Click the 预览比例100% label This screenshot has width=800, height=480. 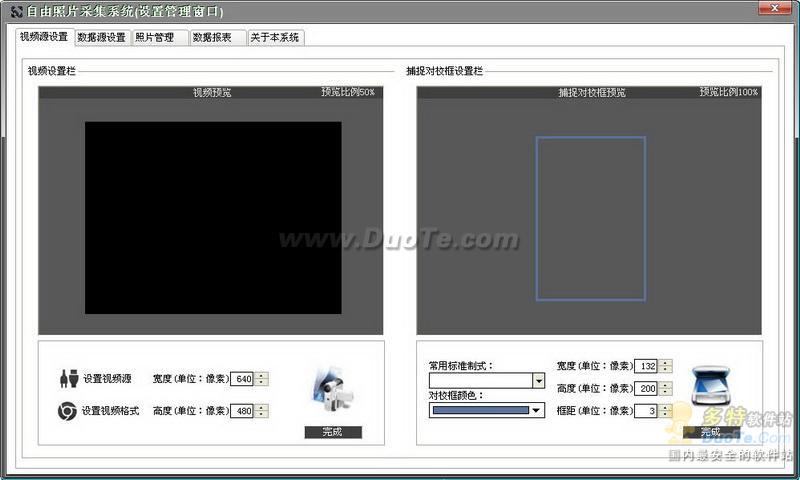point(729,92)
